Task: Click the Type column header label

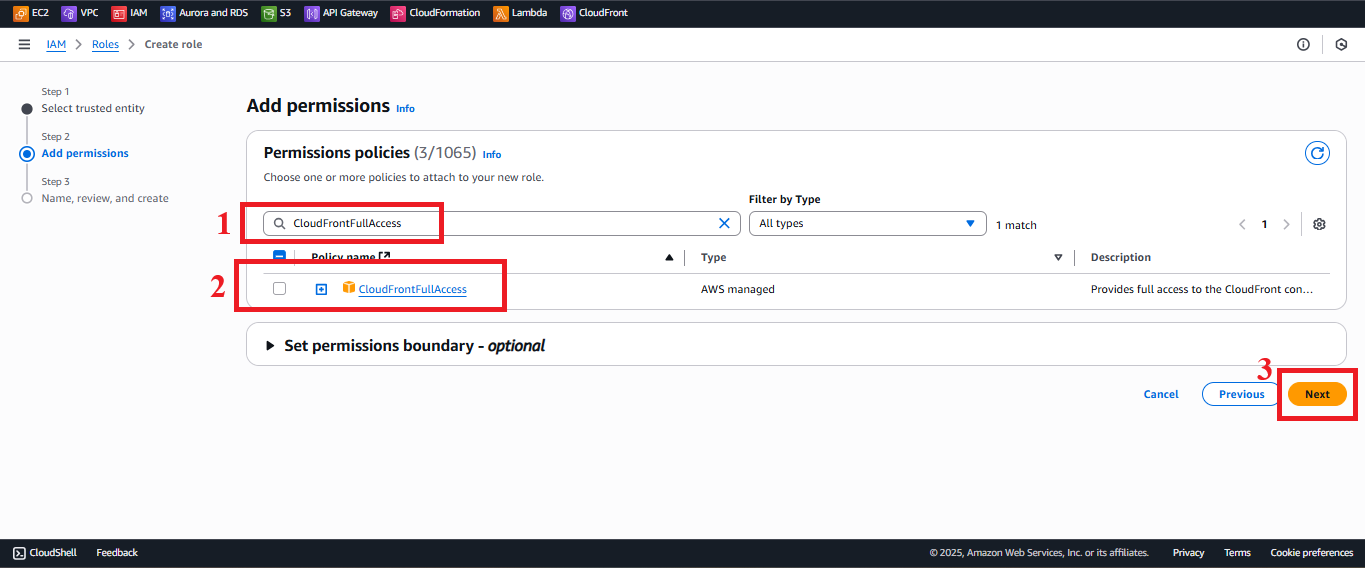Action: [713, 257]
